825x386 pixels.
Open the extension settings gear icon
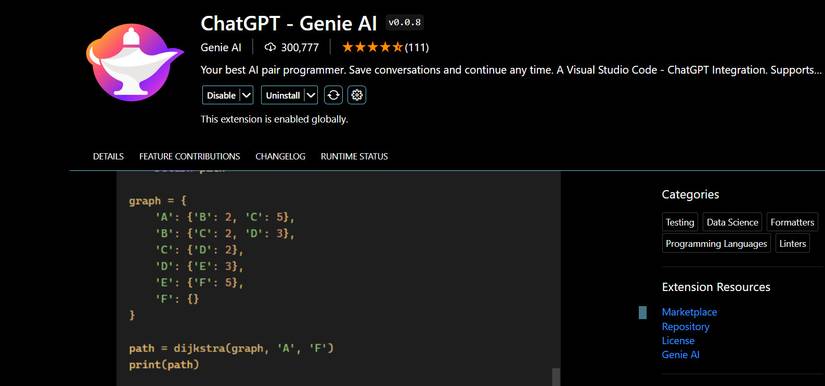pyautogui.click(x=357, y=95)
